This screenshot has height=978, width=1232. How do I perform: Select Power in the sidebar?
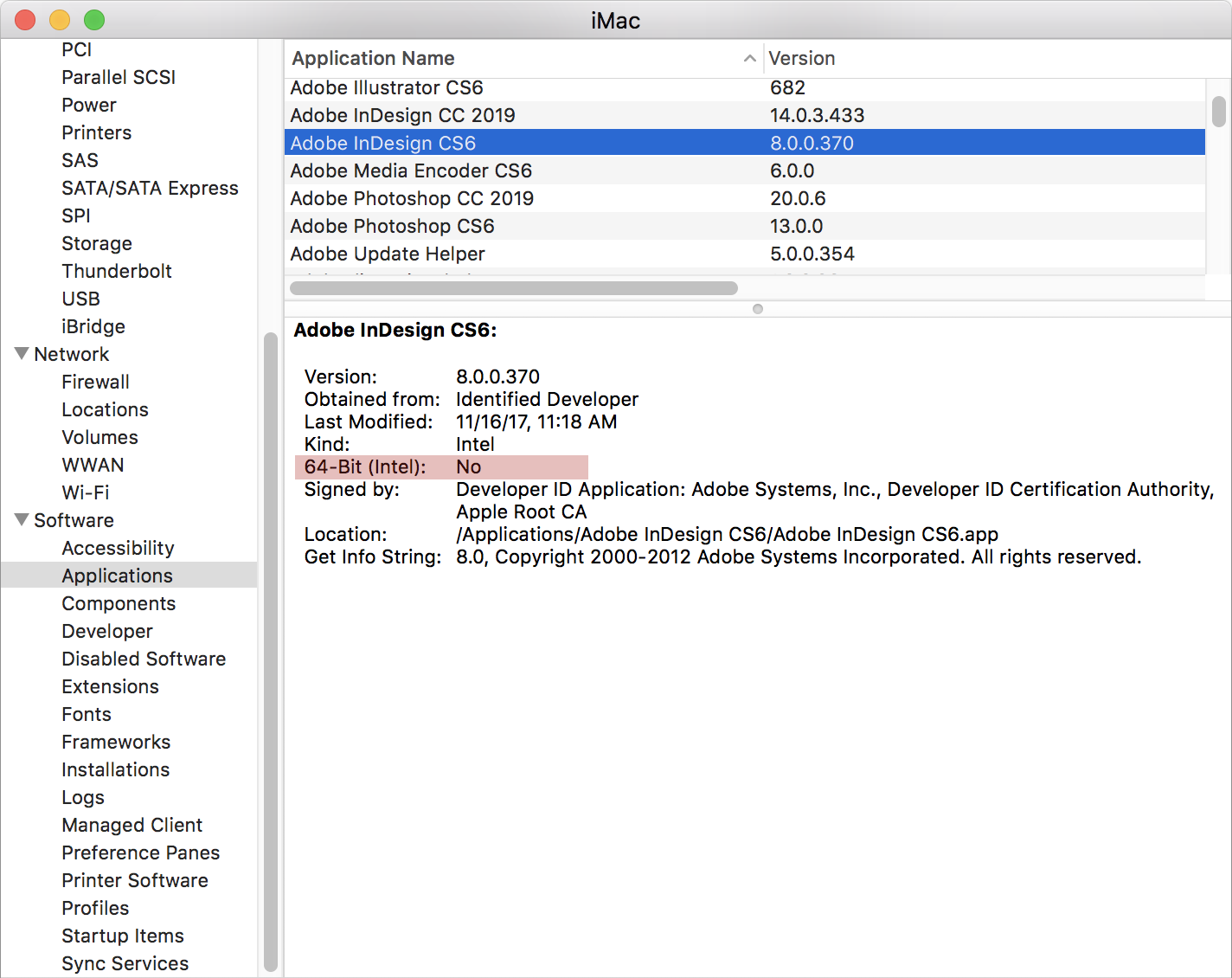click(88, 105)
